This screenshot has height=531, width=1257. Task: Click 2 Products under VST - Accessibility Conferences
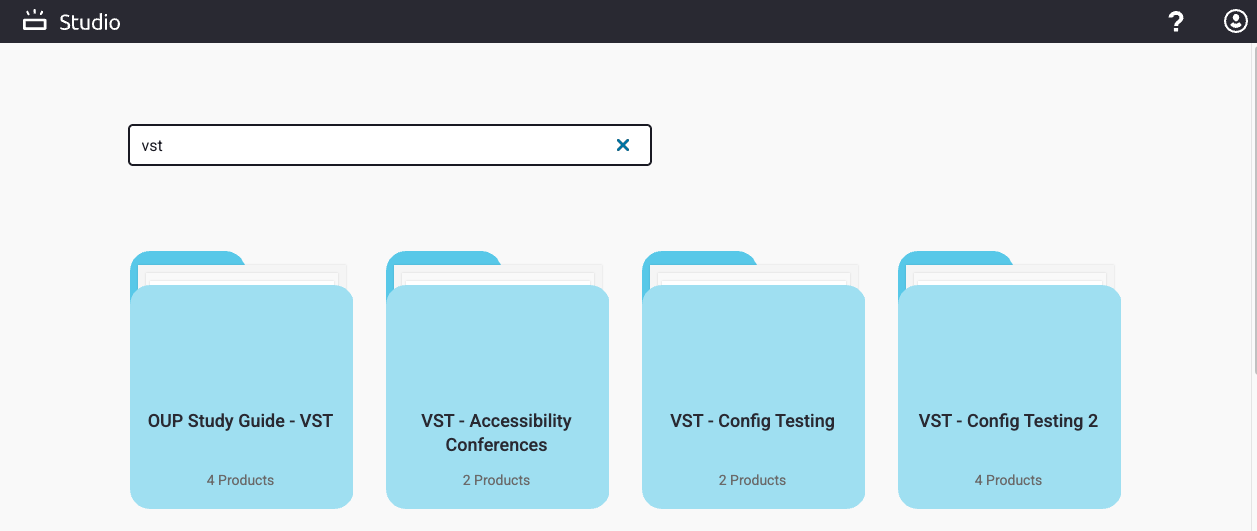click(x=496, y=480)
